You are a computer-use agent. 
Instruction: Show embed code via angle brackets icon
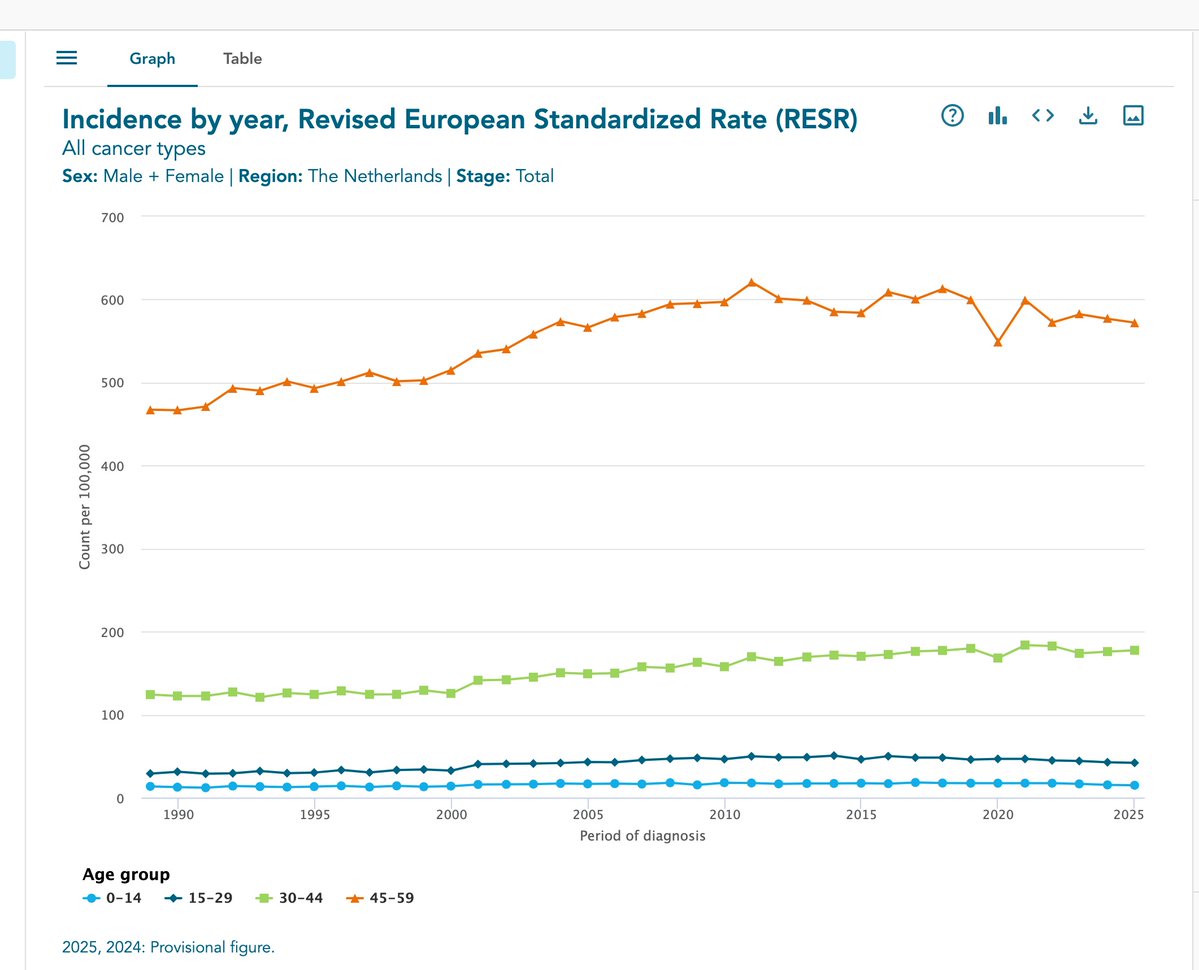coord(1042,115)
